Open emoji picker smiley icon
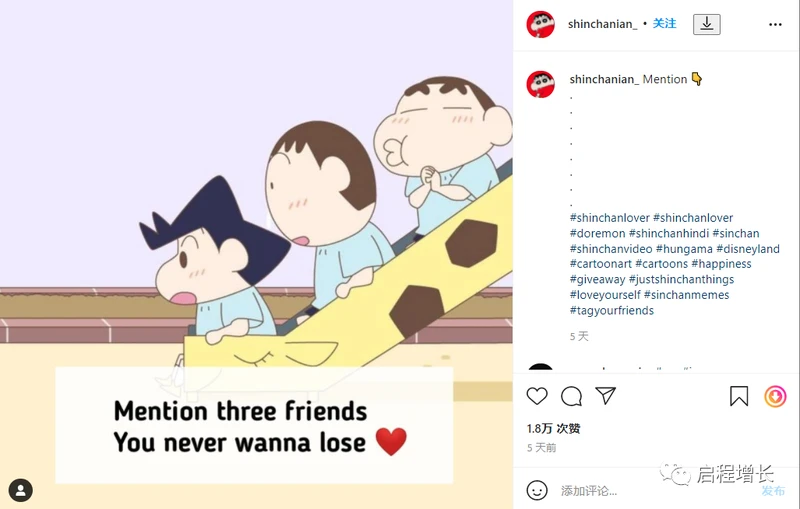 pos(537,490)
